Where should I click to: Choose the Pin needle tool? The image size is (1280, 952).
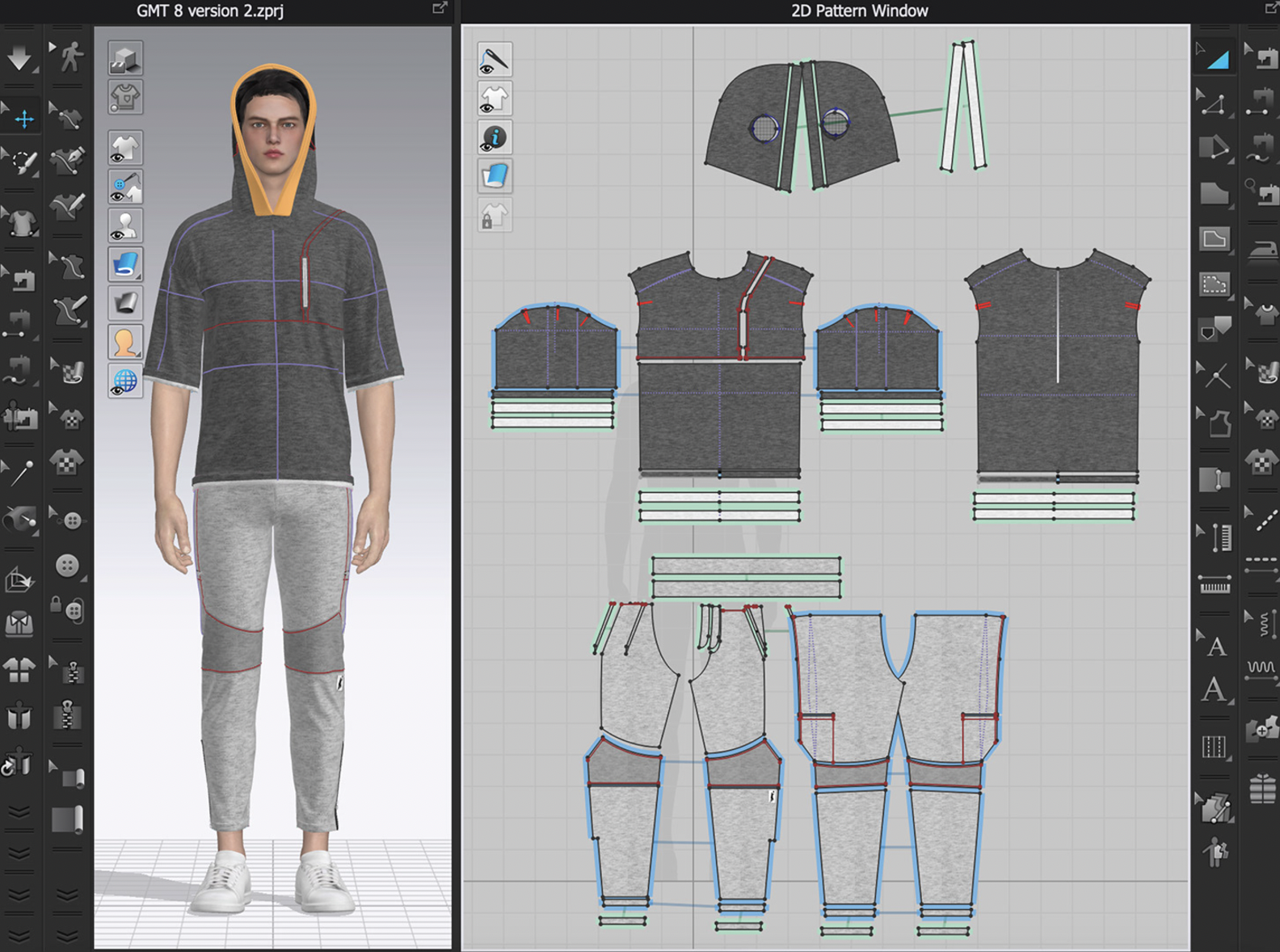pyautogui.click(x=20, y=472)
